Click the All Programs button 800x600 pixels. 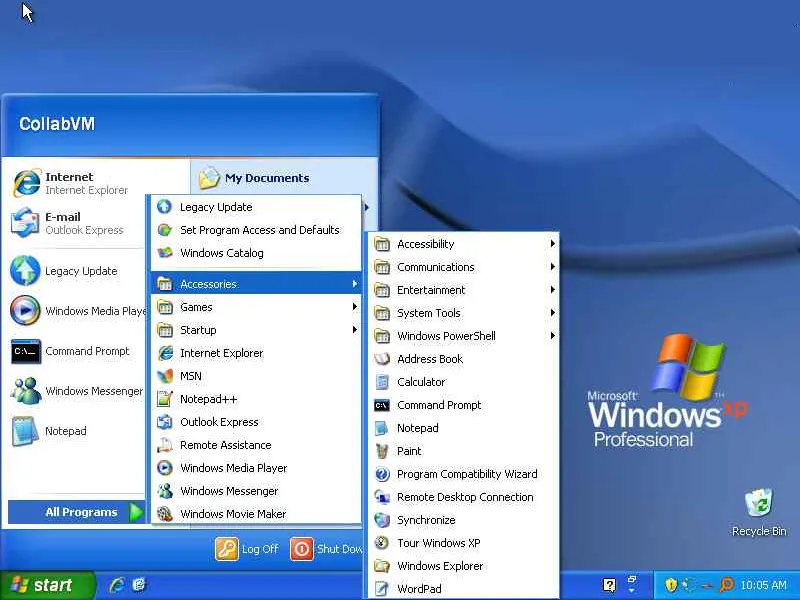[x=77, y=512]
